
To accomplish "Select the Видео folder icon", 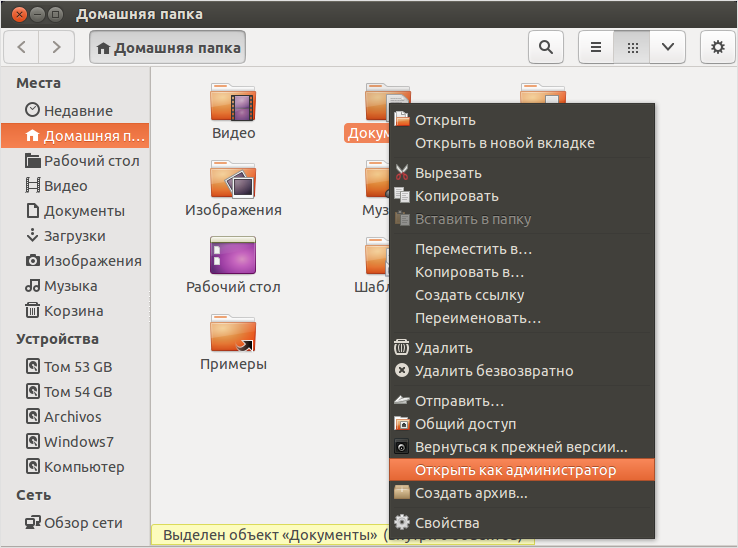I will [x=233, y=102].
